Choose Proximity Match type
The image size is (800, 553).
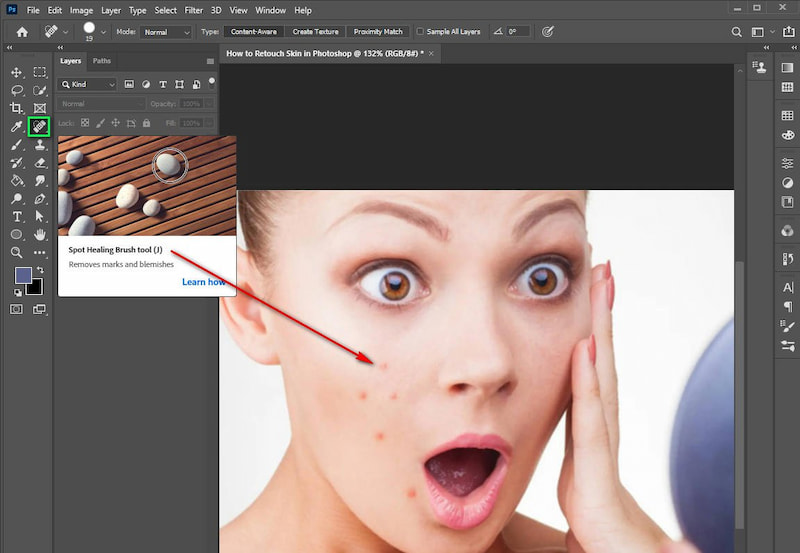(x=378, y=32)
